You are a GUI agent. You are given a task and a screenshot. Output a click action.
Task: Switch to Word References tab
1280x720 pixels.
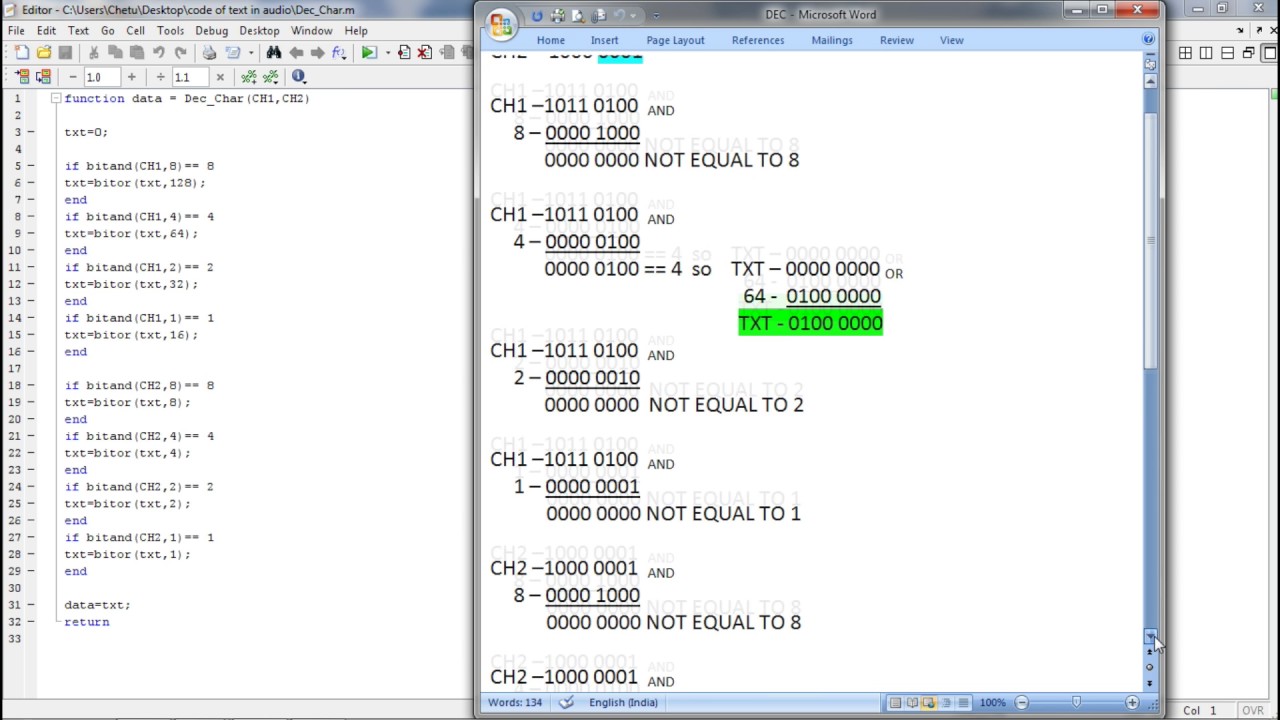point(758,40)
